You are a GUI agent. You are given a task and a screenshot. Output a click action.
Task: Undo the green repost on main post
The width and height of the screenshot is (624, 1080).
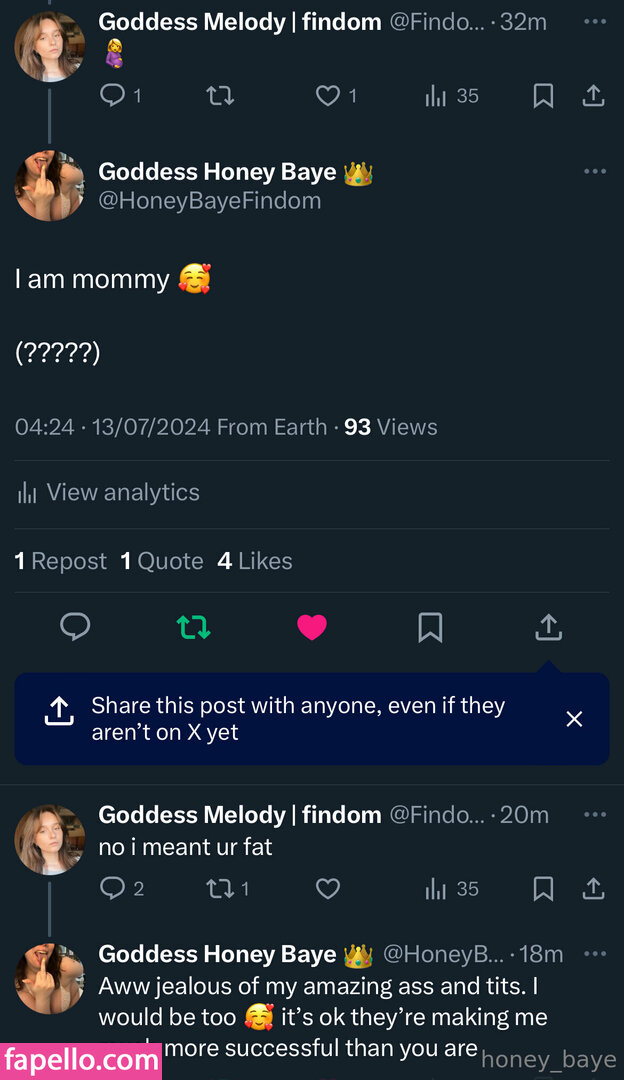(193, 627)
